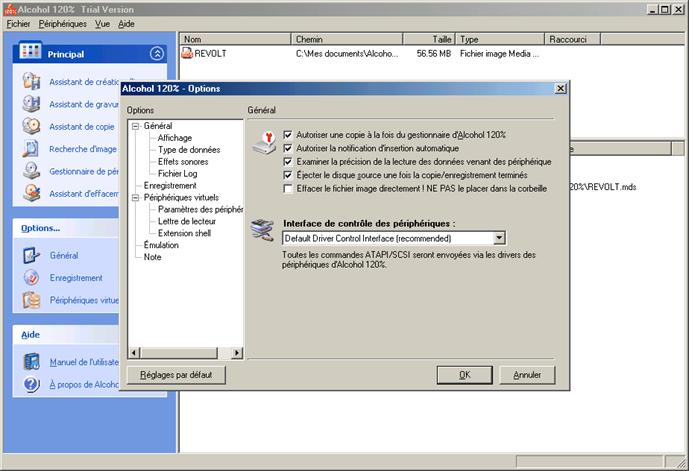The image size is (689, 471).
Task: Click tree scrollbar right arrow
Action: click(x=237, y=352)
